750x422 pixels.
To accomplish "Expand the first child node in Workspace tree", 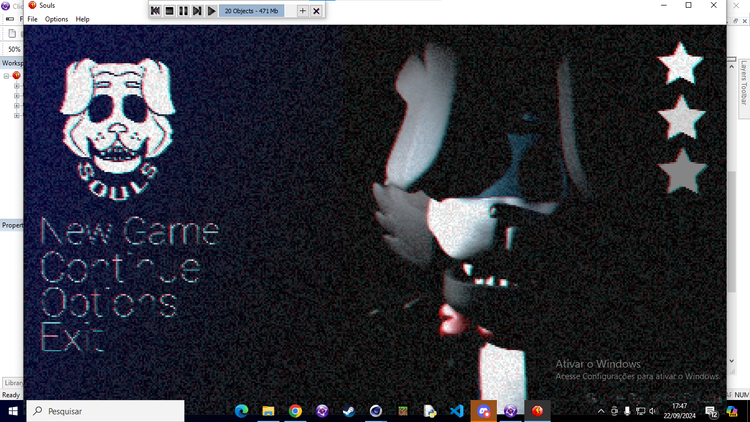I will [x=17, y=86].
